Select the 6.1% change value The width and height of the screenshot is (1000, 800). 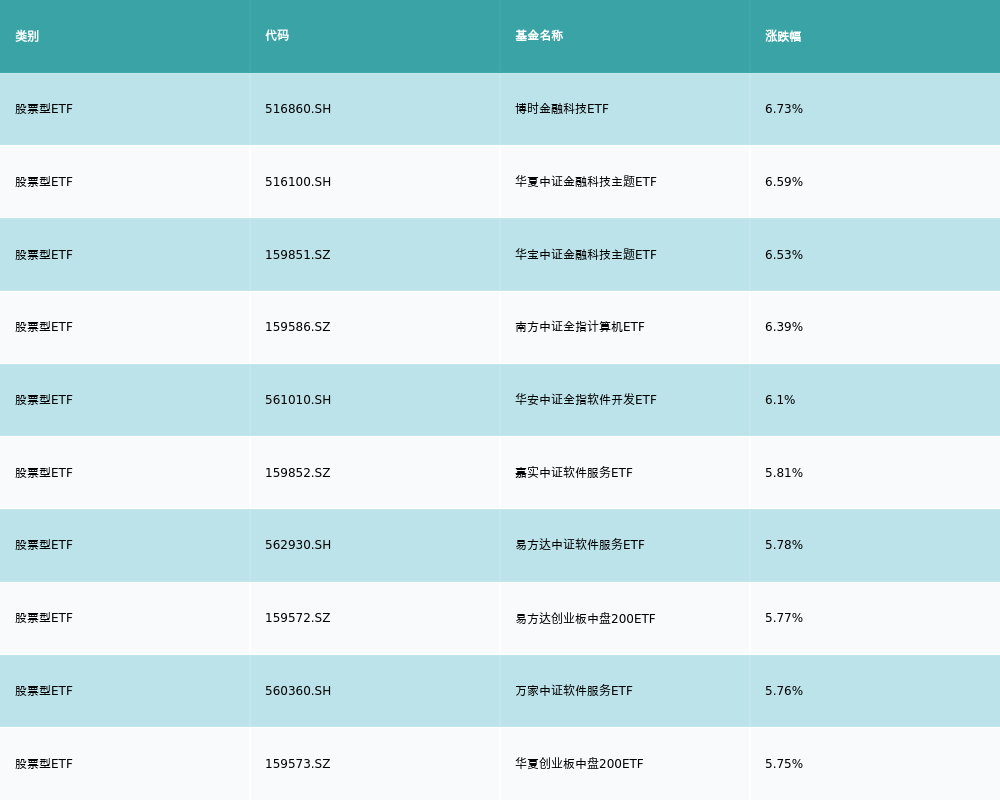coord(780,400)
